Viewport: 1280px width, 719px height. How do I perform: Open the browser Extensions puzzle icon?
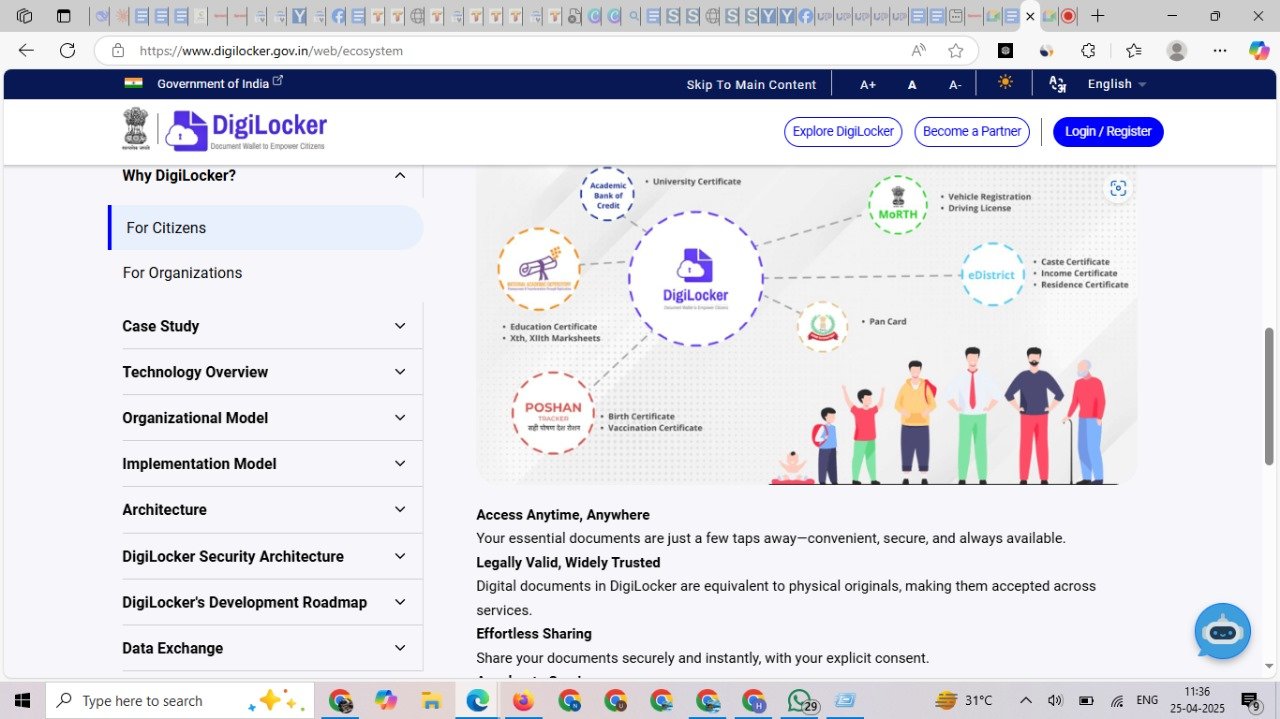tap(1089, 50)
